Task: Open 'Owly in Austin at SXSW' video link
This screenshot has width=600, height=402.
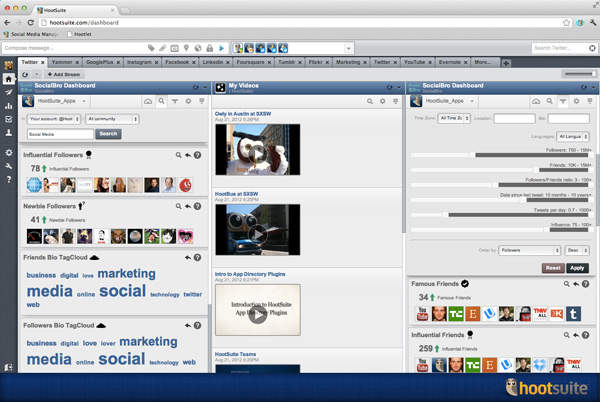Action: [x=243, y=114]
